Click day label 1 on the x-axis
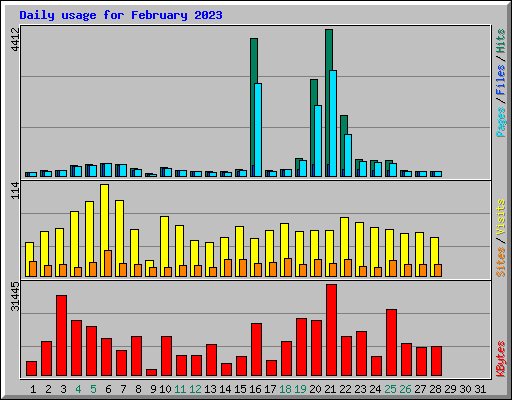The width and height of the screenshot is (512, 400). pyautogui.click(x=33, y=389)
